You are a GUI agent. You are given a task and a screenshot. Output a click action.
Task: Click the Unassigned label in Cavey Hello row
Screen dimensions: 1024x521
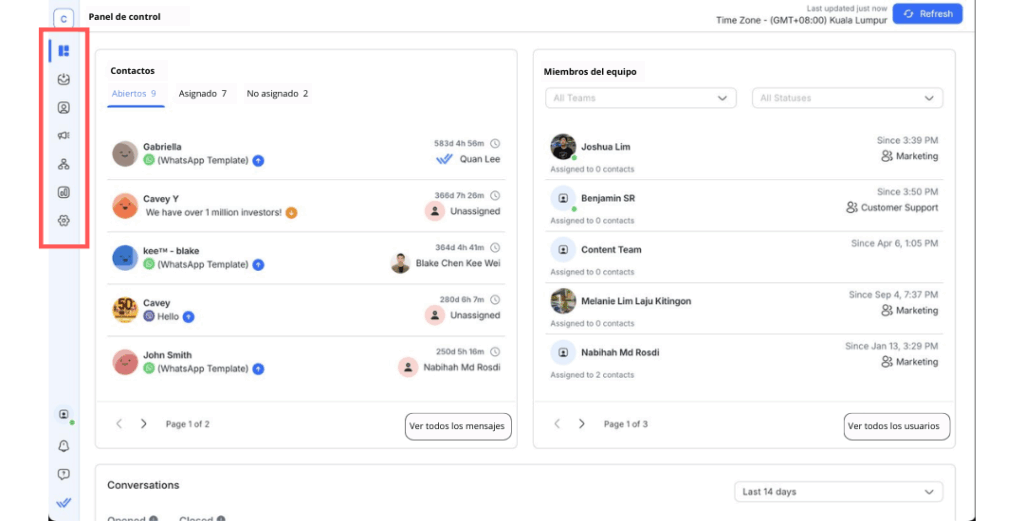pyautogui.click(x=475, y=315)
